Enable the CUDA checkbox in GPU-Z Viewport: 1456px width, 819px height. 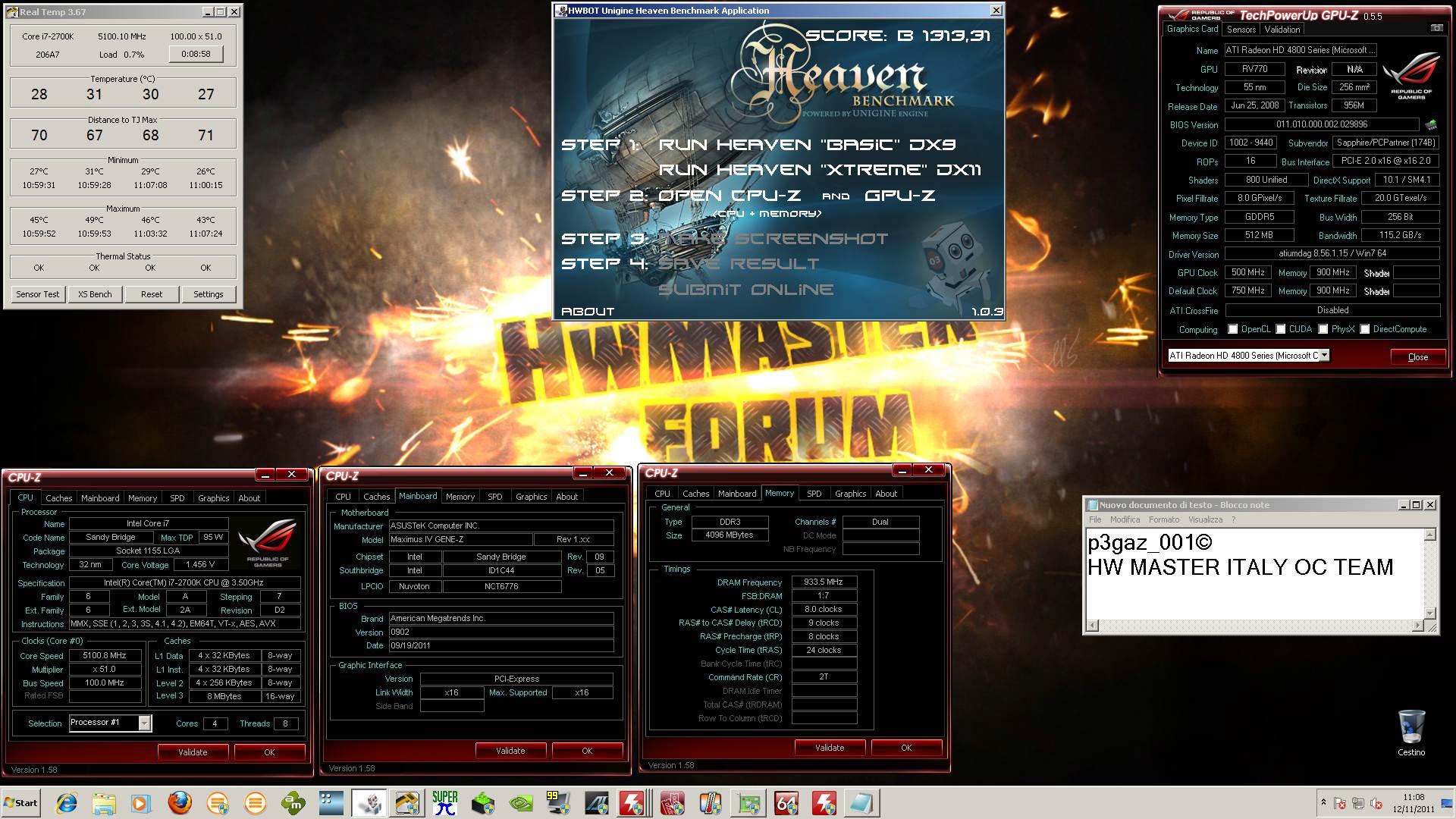pos(1281,329)
